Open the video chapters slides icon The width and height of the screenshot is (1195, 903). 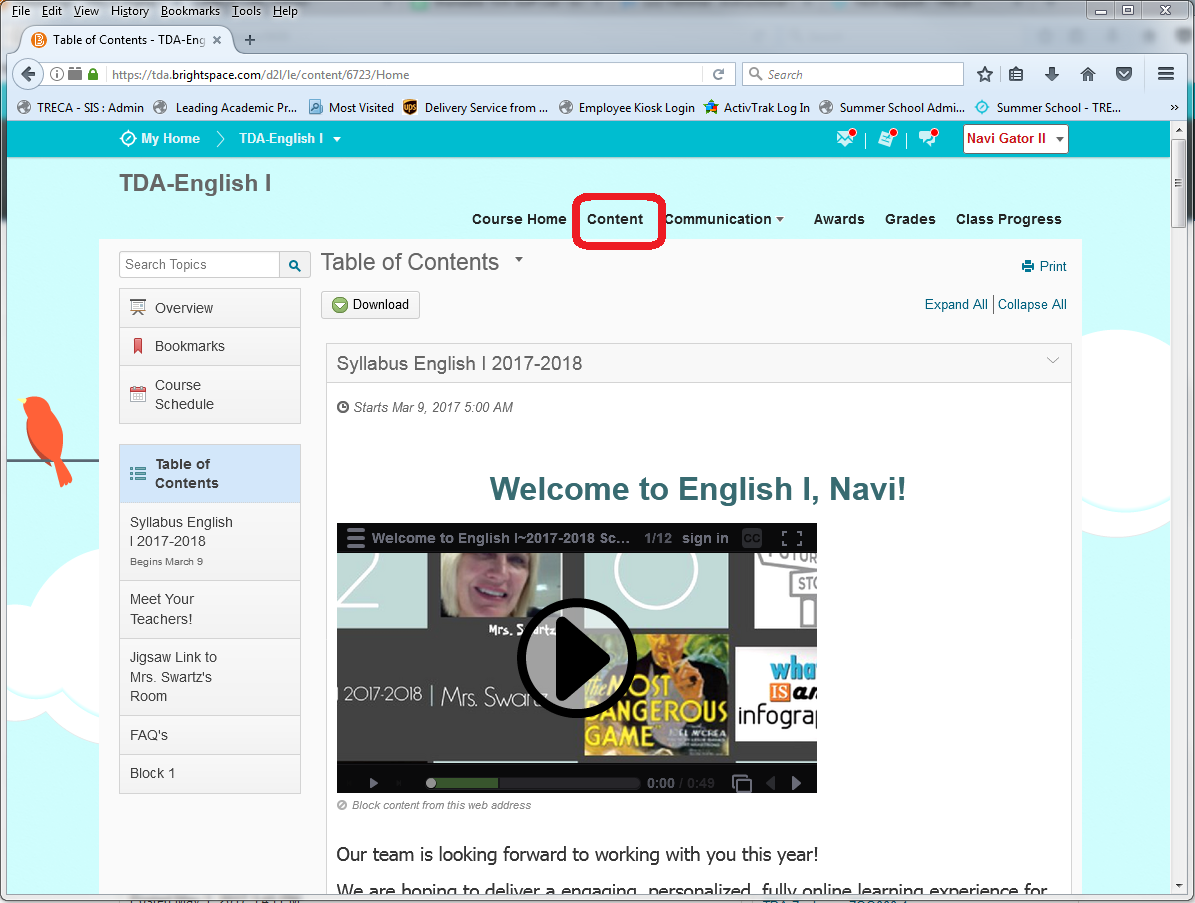(x=742, y=783)
